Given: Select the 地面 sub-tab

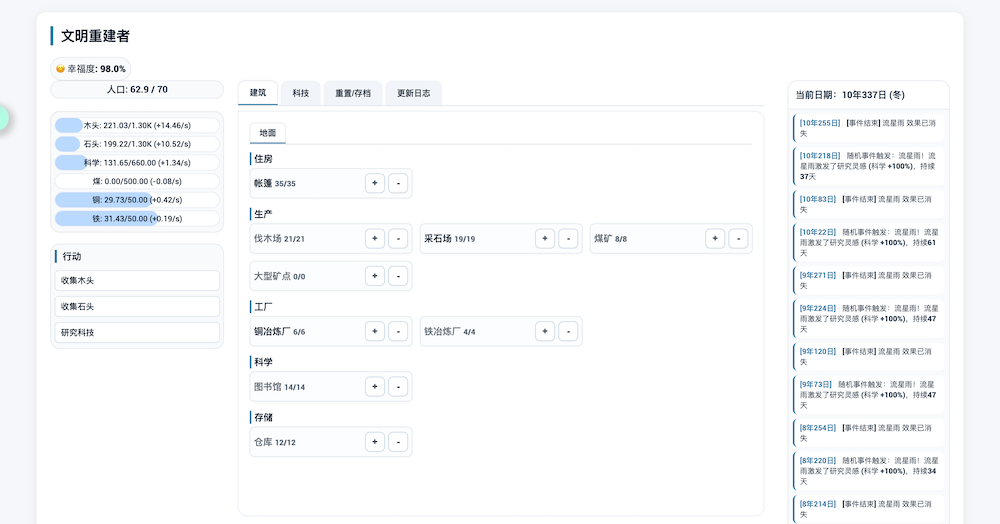Looking at the screenshot, I should pyautogui.click(x=268, y=133).
